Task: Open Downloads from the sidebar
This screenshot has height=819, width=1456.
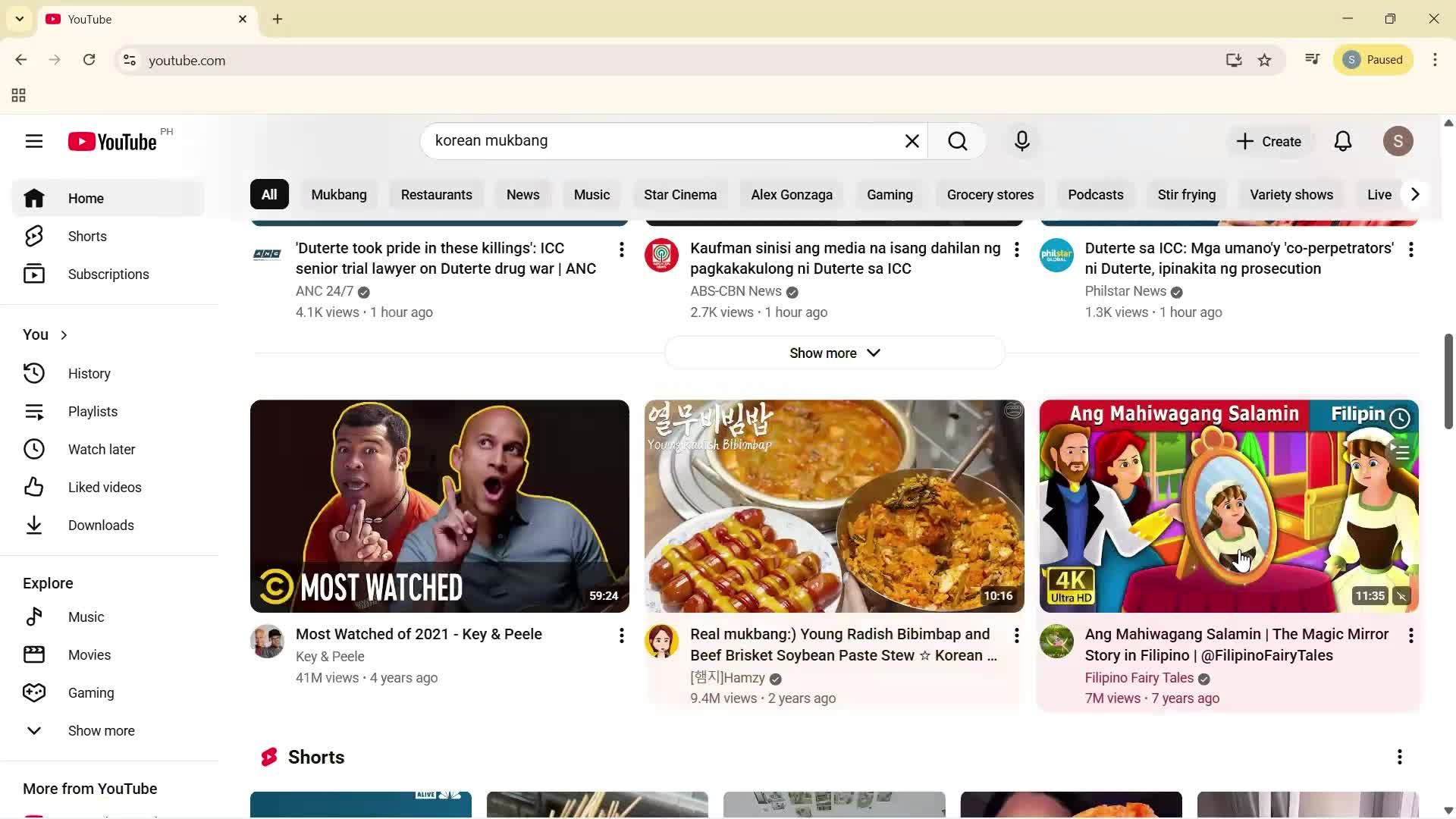Action: click(x=101, y=525)
